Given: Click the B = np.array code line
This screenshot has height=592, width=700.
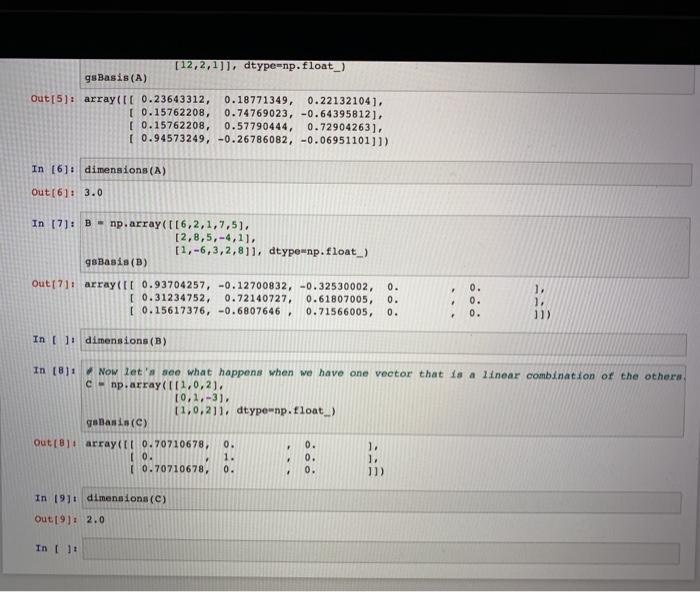Looking at the screenshot, I should point(167,224).
